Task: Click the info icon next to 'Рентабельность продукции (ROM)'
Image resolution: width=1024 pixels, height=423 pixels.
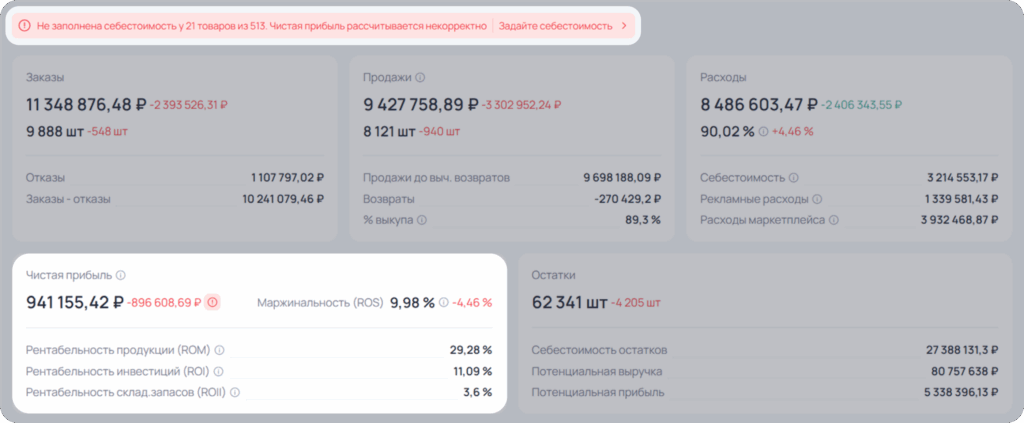Action: 219,351
